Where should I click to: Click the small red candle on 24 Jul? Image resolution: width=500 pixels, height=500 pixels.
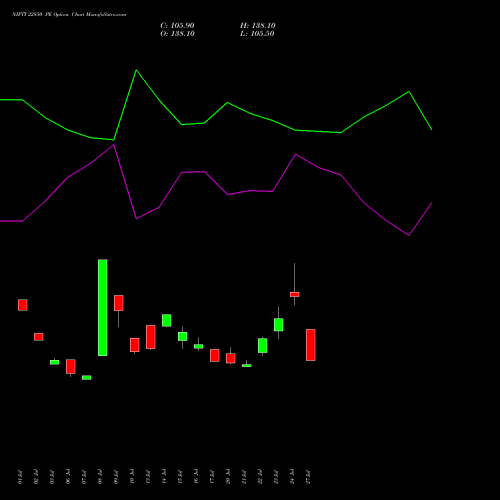[295, 294]
